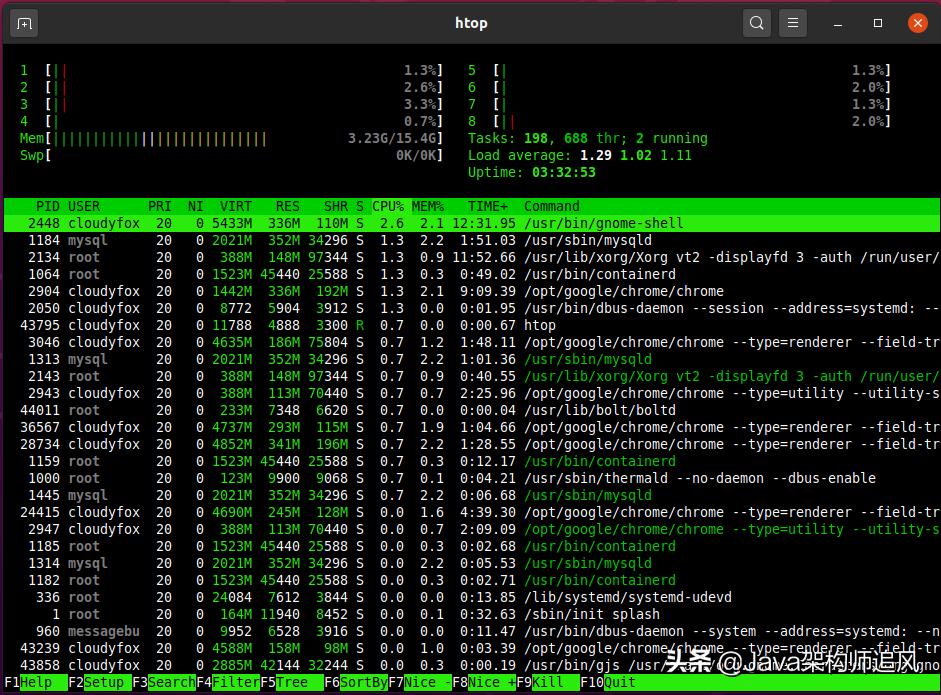Click the new tab icon in title bar
941x695 pixels.
click(x=24, y=22)
